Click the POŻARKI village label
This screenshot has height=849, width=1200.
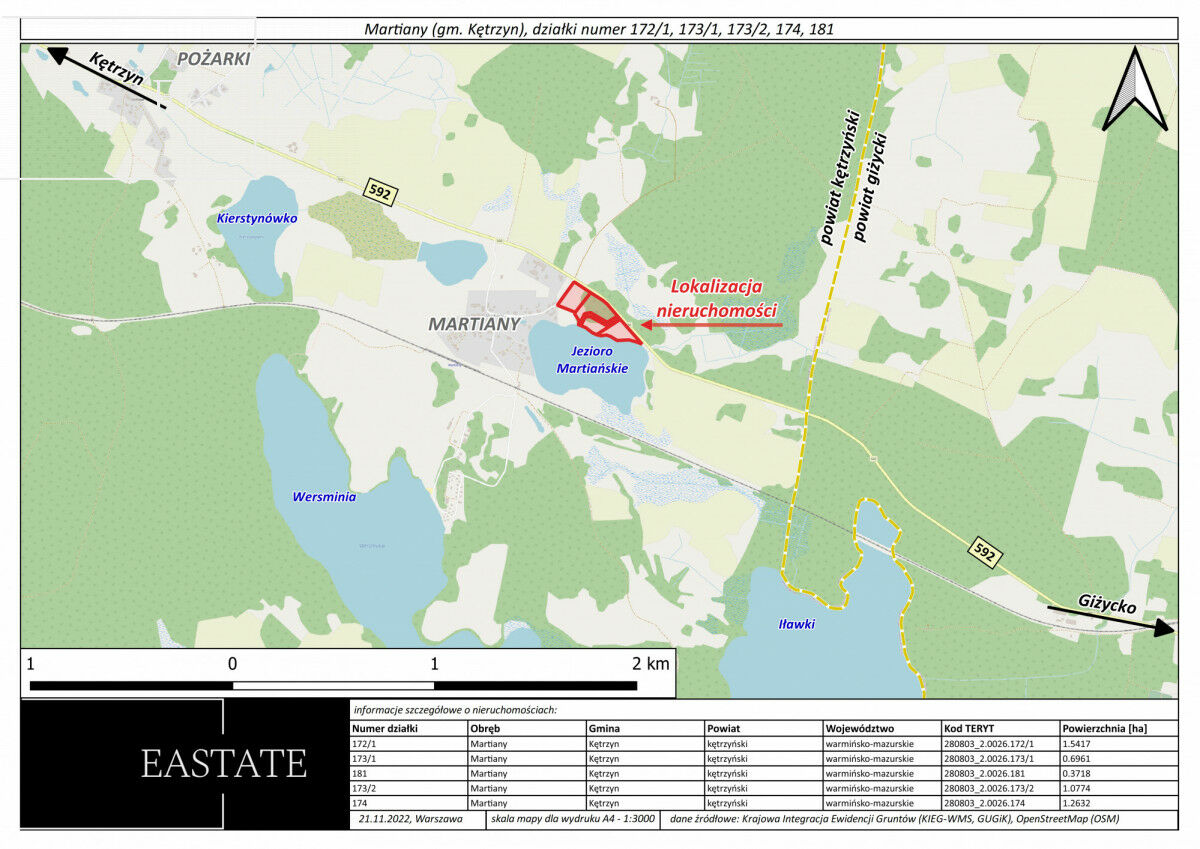(213, 59)
